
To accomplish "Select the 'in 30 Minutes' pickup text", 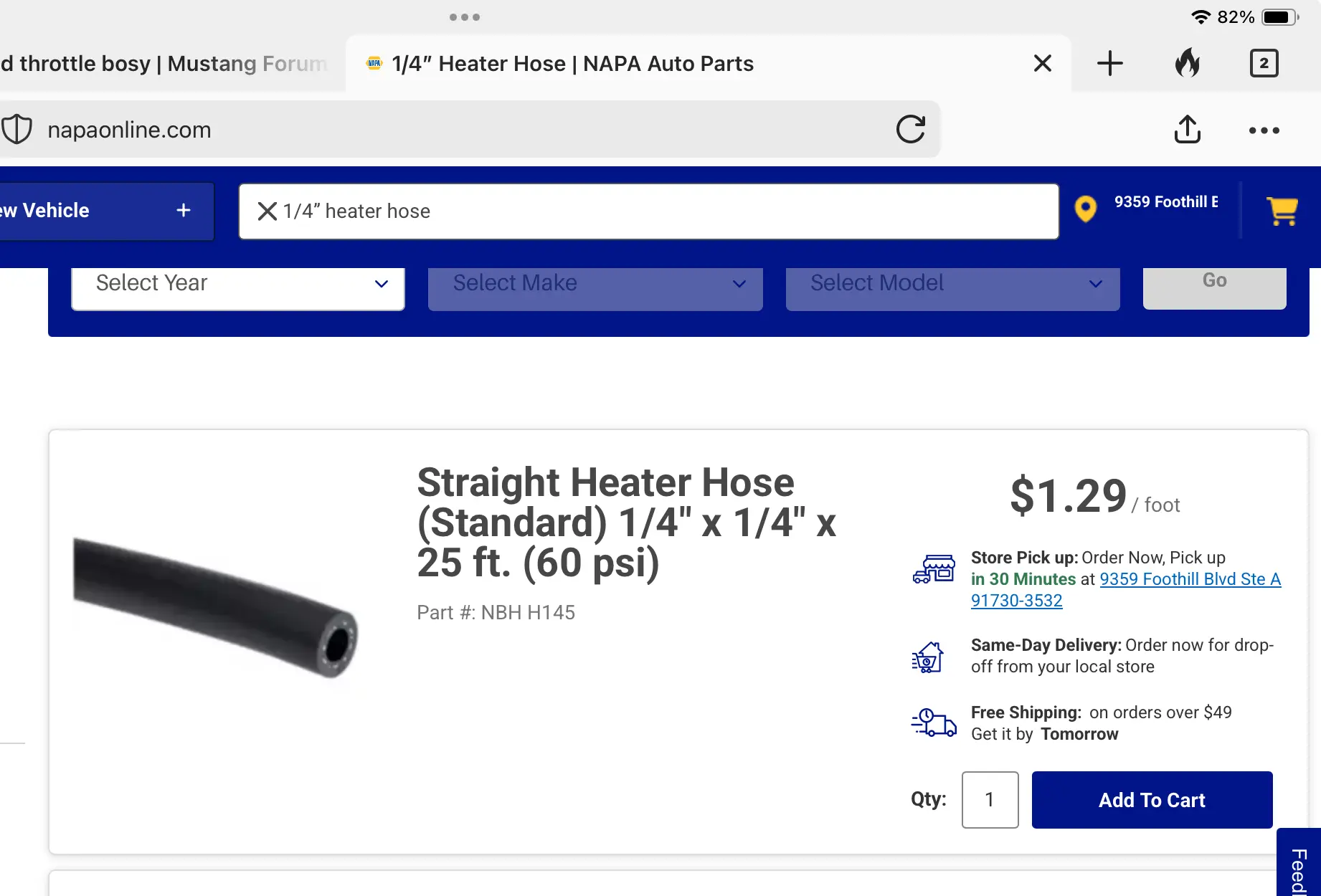I will point(1023,579).
